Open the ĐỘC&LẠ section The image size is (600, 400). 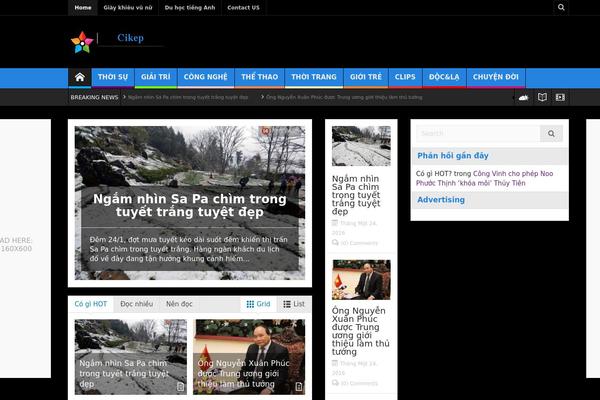444,77
